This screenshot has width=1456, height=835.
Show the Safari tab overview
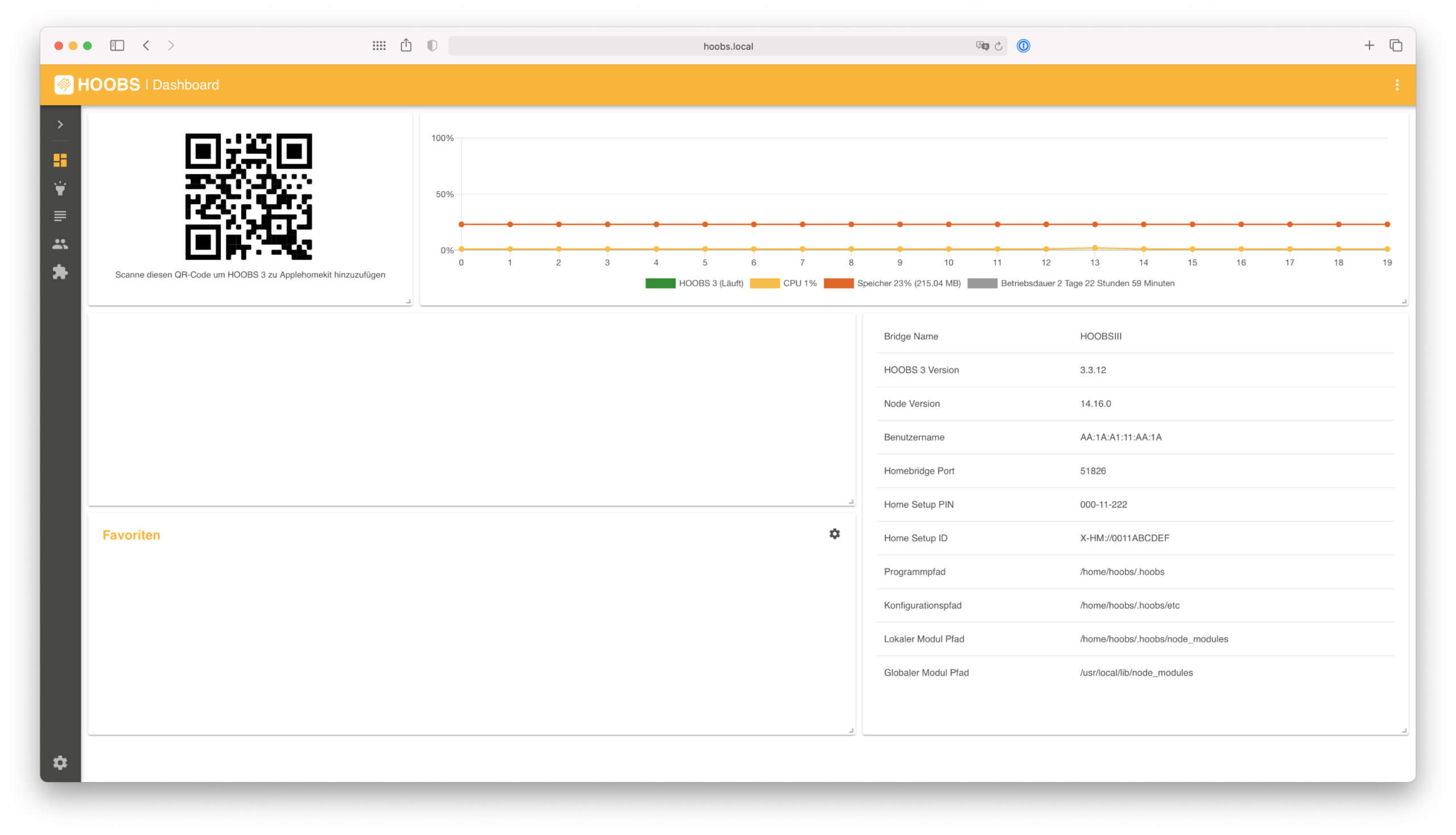click(1396, 45)
